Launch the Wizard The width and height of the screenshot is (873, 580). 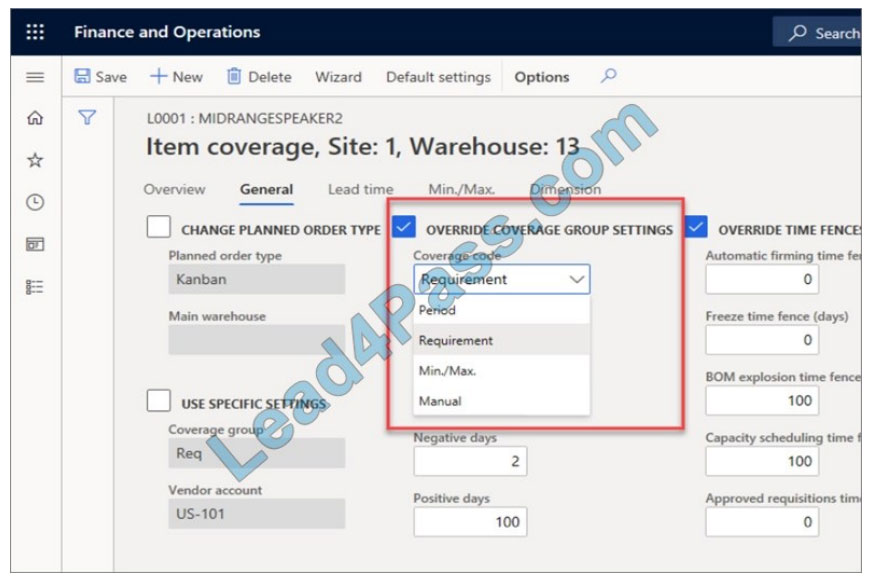tap(339, 77)
